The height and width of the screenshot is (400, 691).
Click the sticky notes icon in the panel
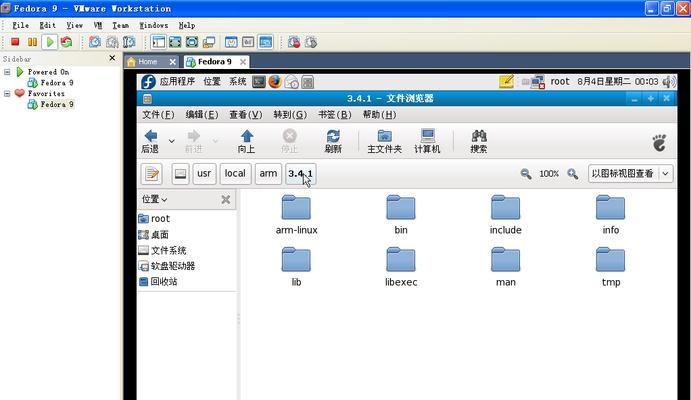coord(506,81)
